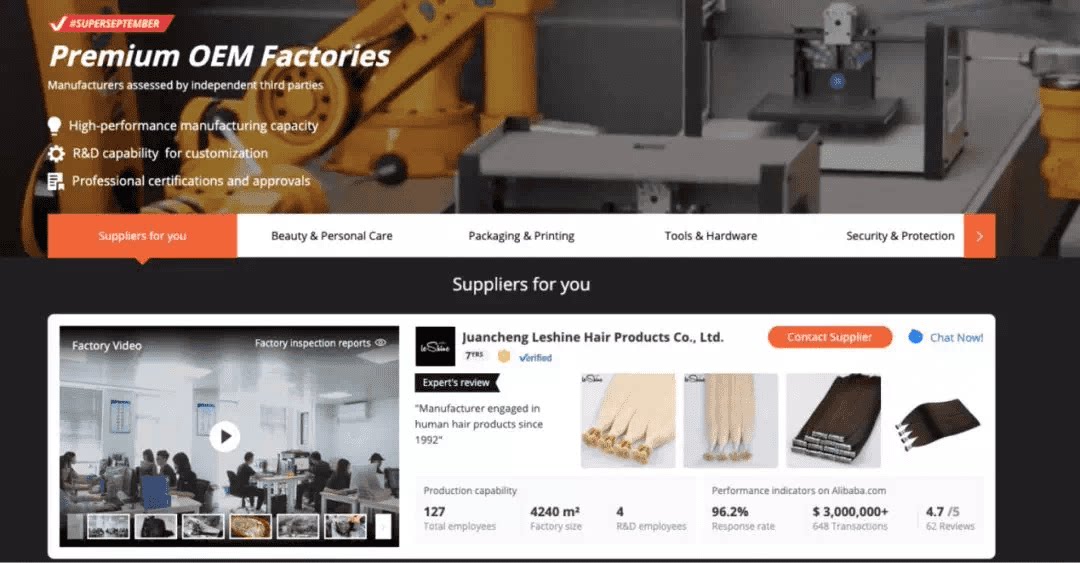The width and height of the screenshot is (1080, 563).
Task: Open Factory inspection reports eye icon
Action: (x=380, y=342)
